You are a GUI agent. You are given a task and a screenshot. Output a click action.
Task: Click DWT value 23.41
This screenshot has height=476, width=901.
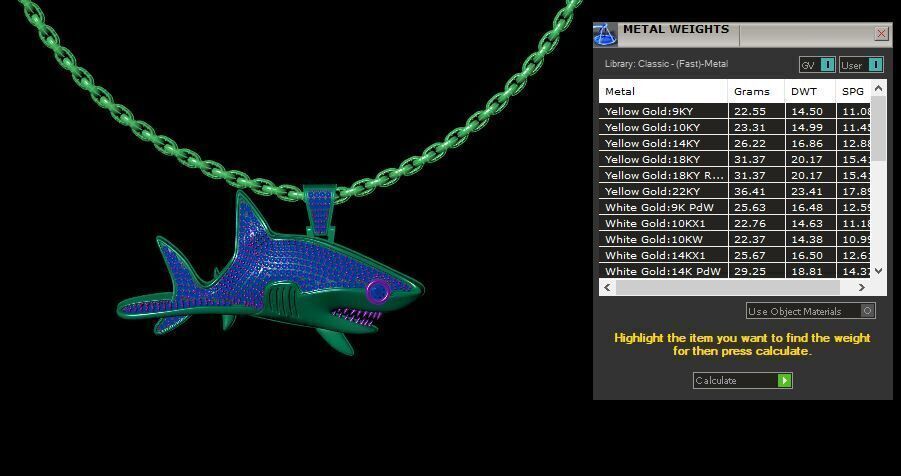pyautogui.click(x=807, y=191)
